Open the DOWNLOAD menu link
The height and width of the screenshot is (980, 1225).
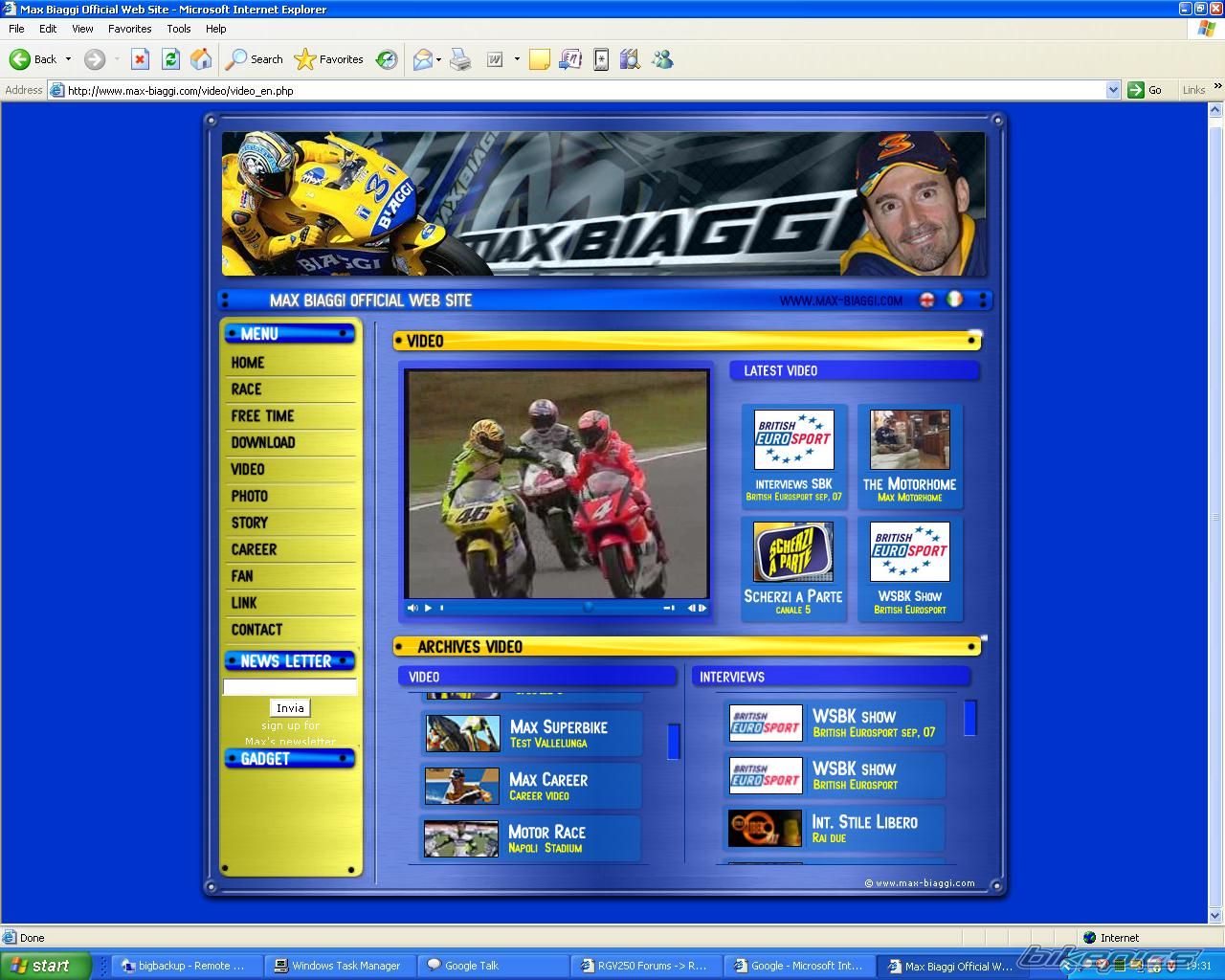(263, 443)
